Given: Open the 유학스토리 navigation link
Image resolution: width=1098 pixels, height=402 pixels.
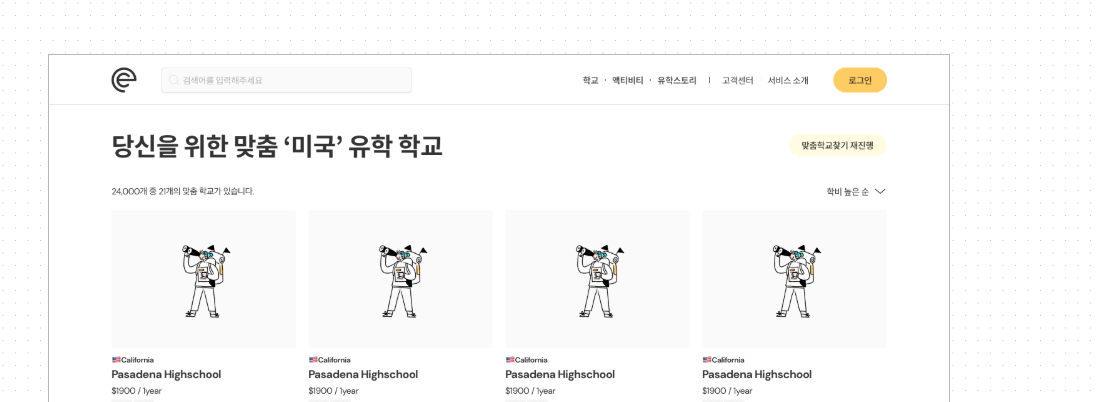Looking at the screenshot, I should (676, 81).
